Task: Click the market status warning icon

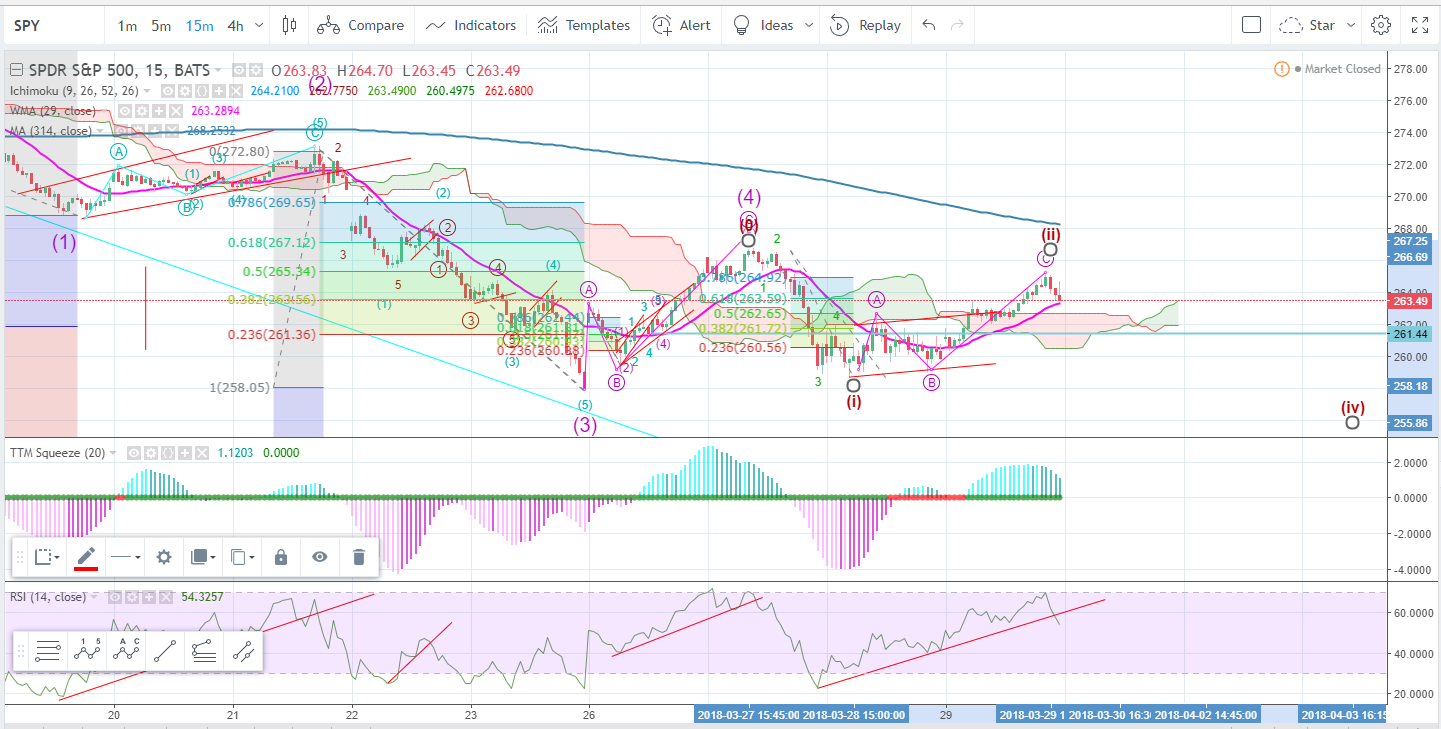Action: pos(1281,69)
